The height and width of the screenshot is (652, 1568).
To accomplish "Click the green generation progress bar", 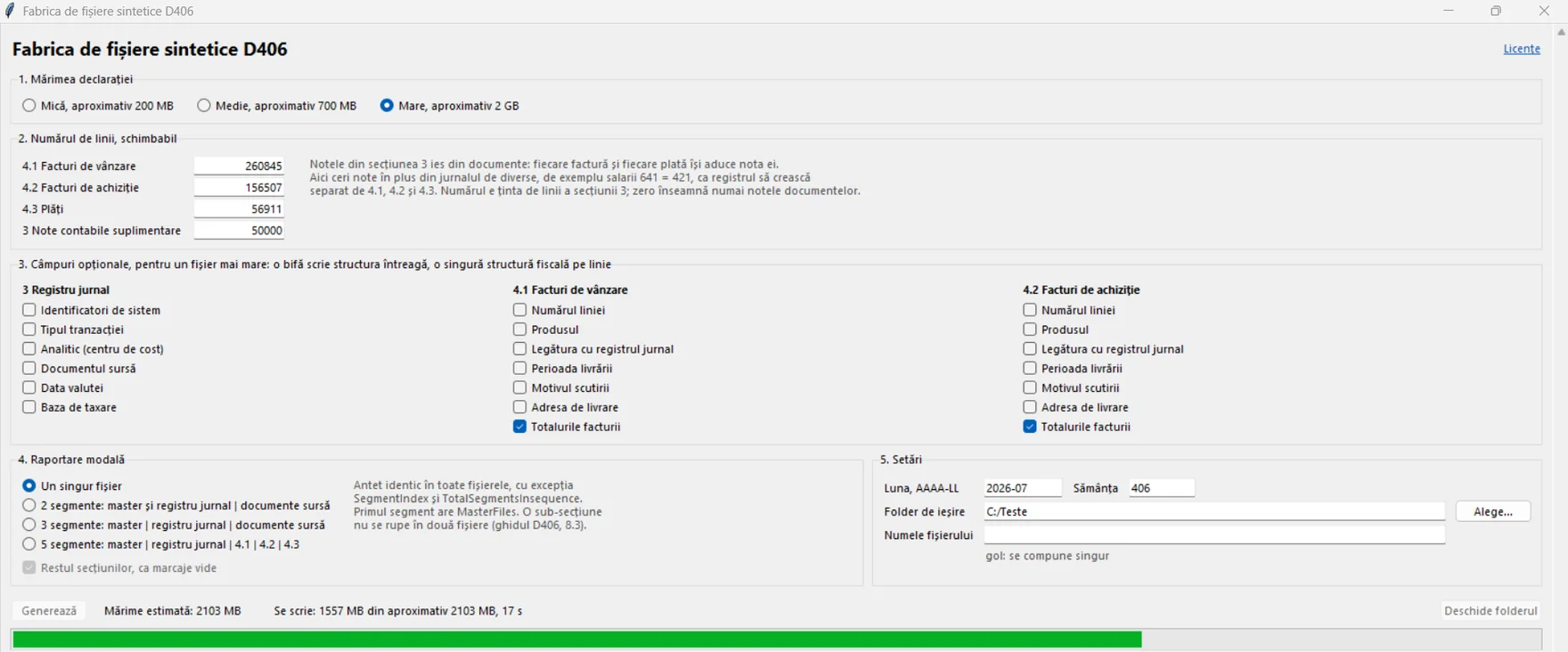I will point(777,640).
